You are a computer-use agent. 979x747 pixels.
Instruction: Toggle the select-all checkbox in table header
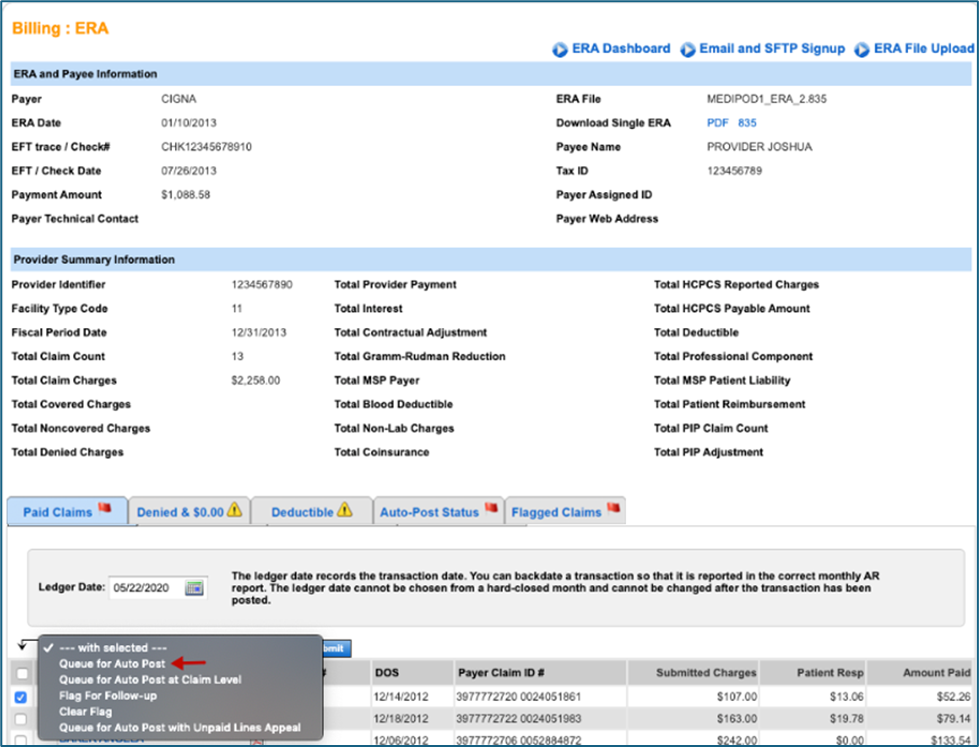pyautogui.click(x=22, y=673)
